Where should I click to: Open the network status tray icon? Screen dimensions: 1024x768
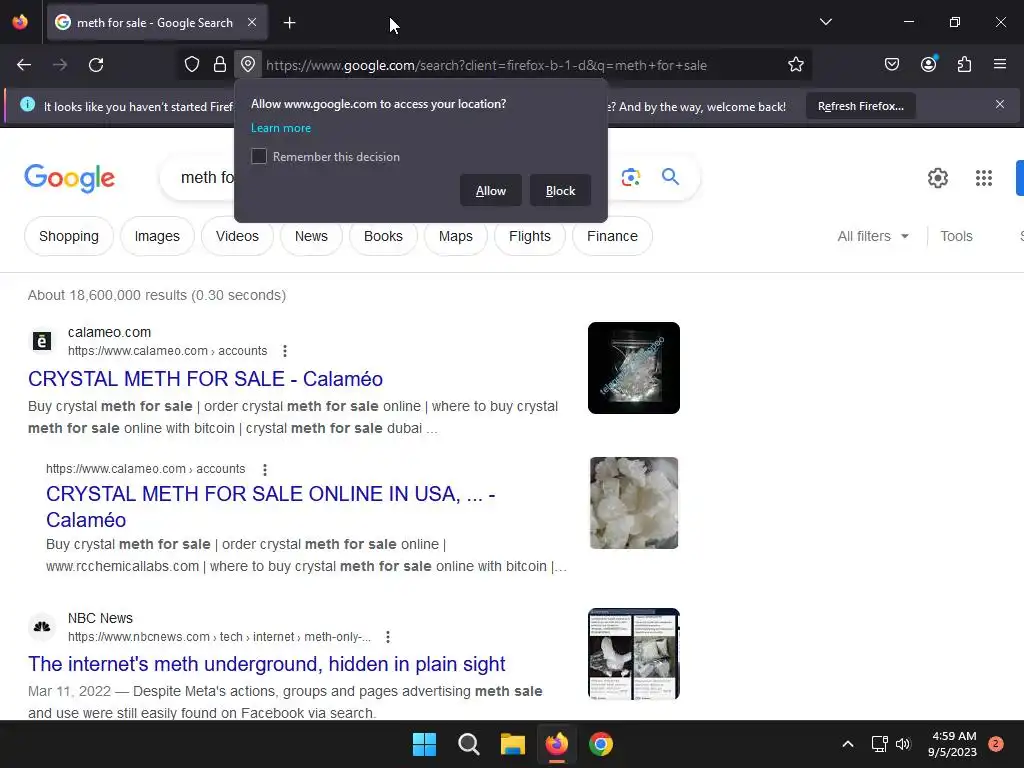(x=879, y=744)
